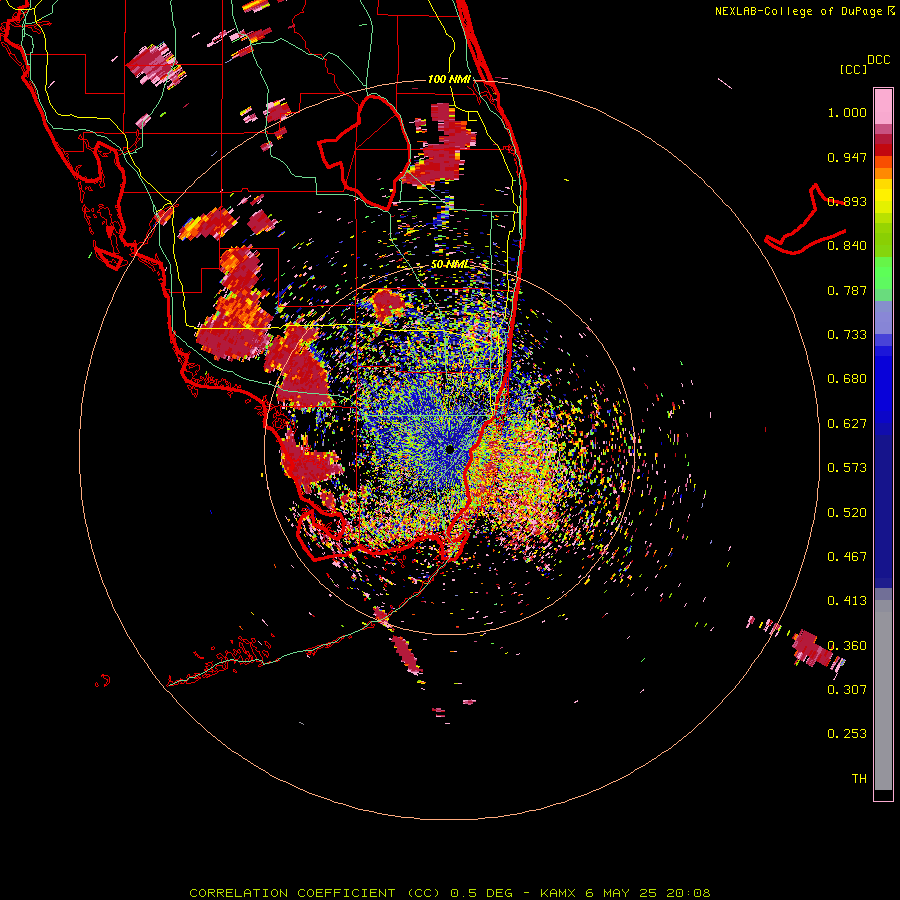Select the 0.680 color scale value
This screenshot has width=900, height=900.
(x=847, y=379)
